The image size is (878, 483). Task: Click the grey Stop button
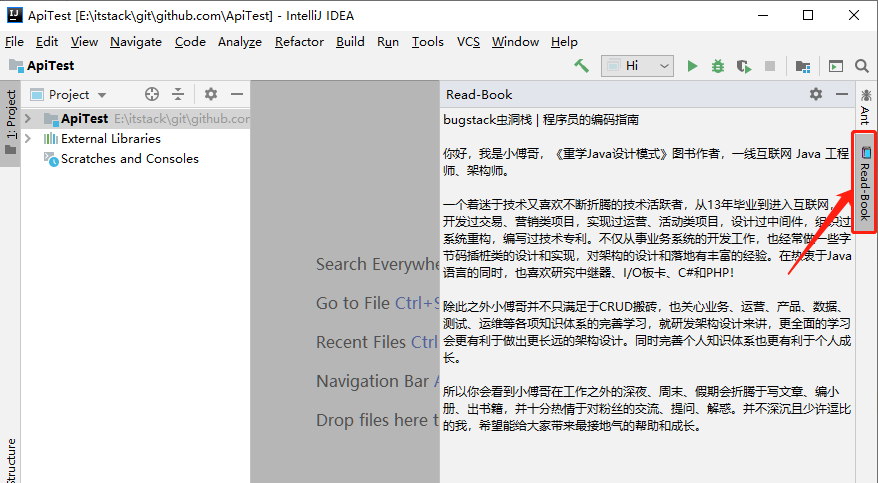[x=770, y=66]
